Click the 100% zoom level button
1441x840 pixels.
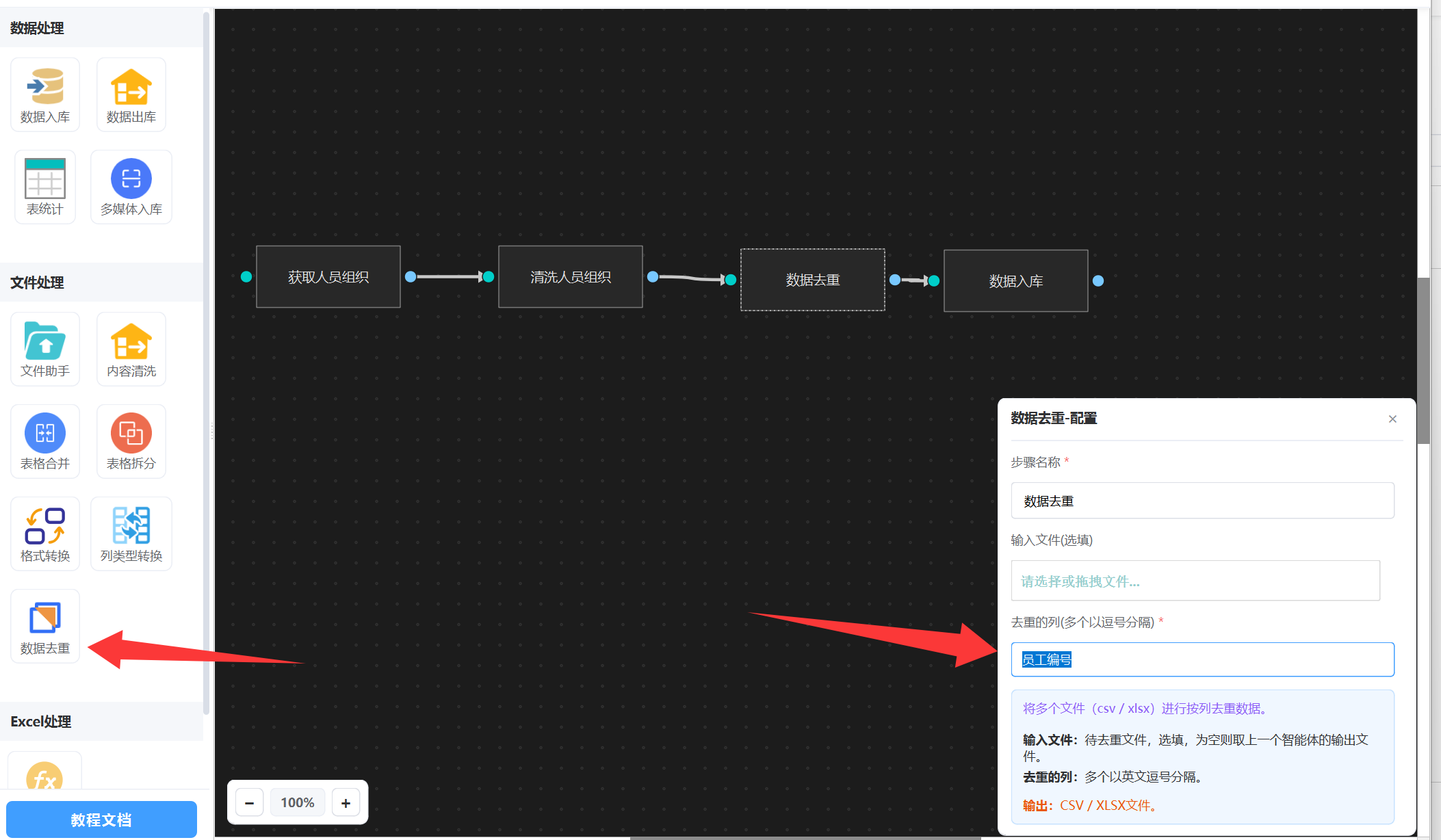point(298,802)
